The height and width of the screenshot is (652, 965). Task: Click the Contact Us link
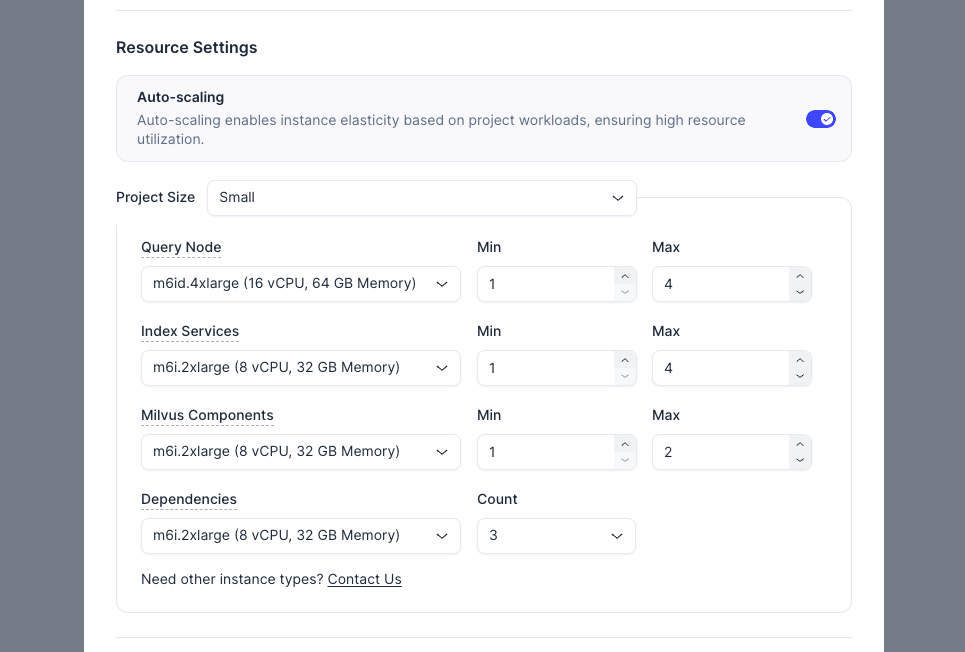364,580
